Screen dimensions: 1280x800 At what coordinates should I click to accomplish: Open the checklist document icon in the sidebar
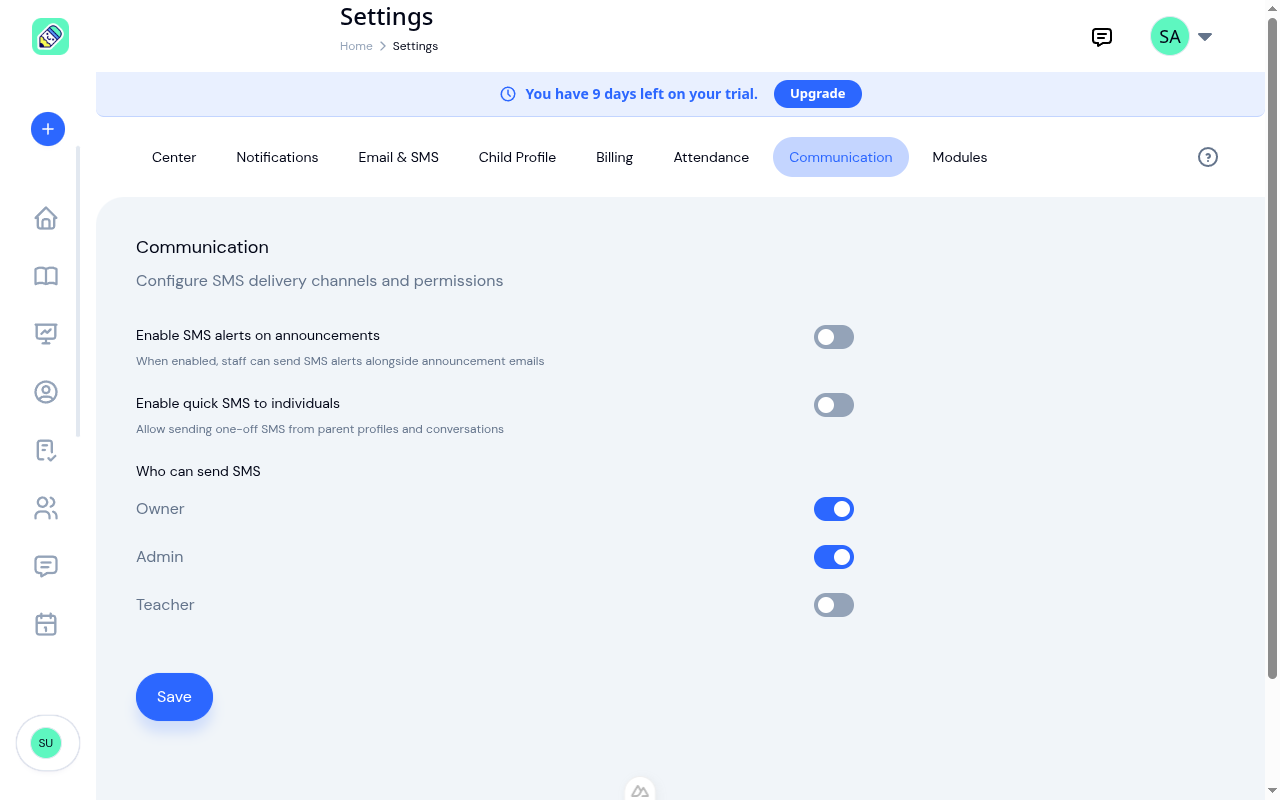pos(46,450)
